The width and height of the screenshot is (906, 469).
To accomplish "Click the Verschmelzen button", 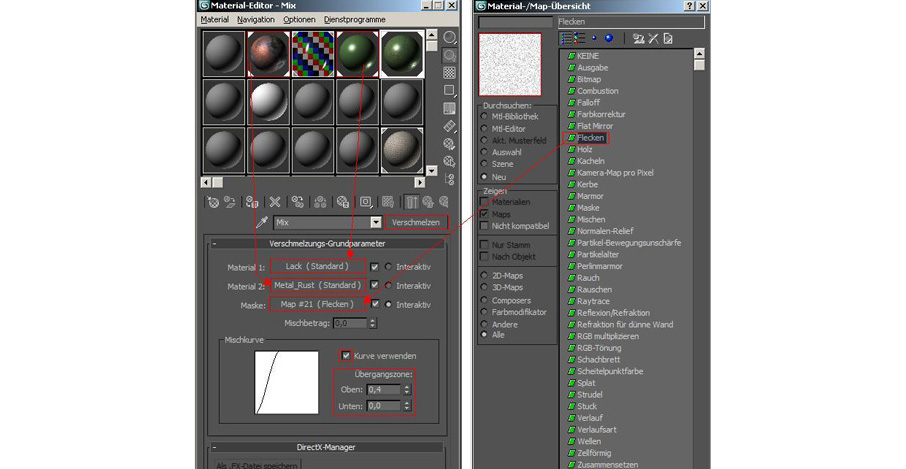I will pos(416,222).
